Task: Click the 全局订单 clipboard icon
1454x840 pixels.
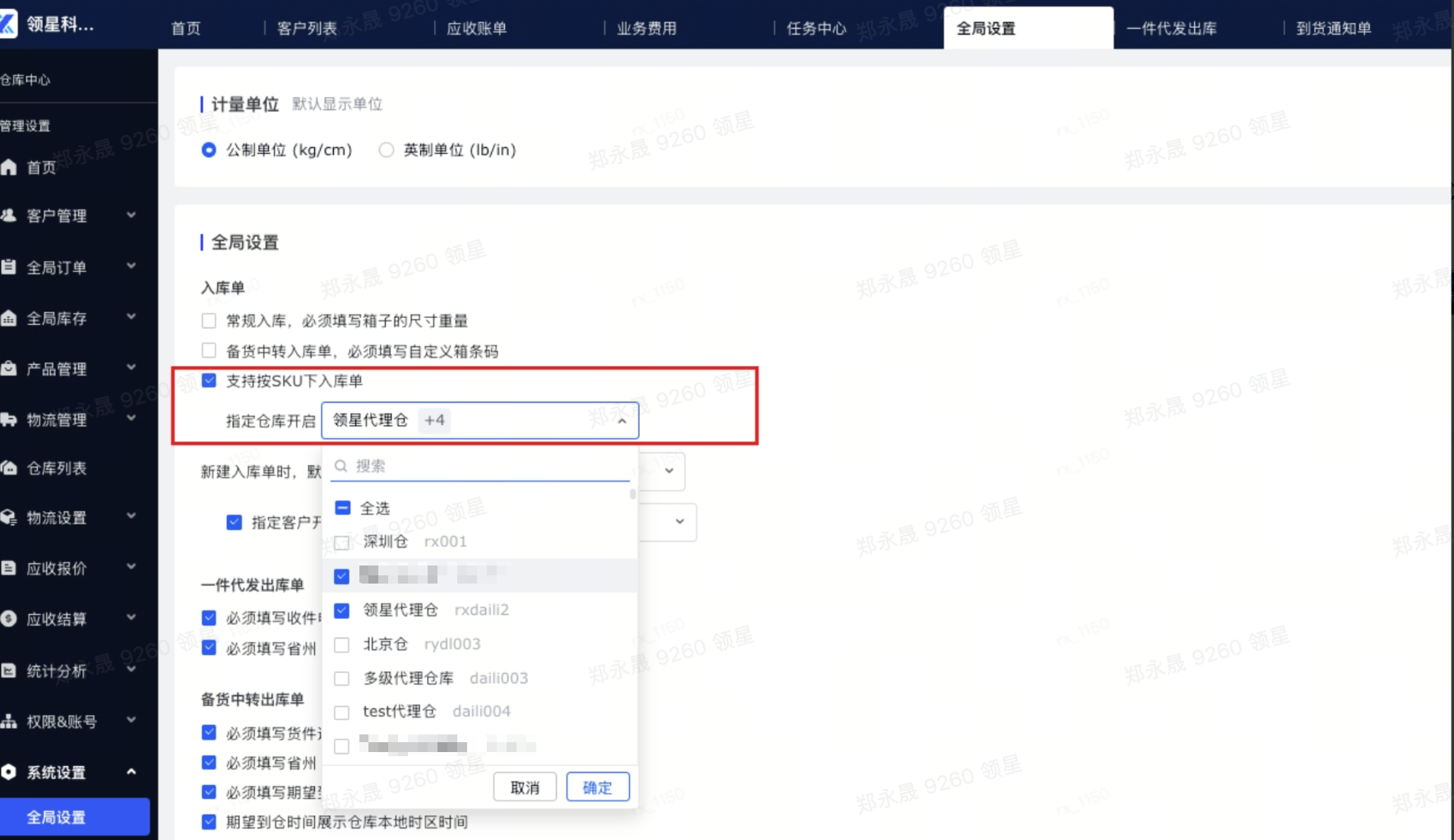Action: (9, 266)
